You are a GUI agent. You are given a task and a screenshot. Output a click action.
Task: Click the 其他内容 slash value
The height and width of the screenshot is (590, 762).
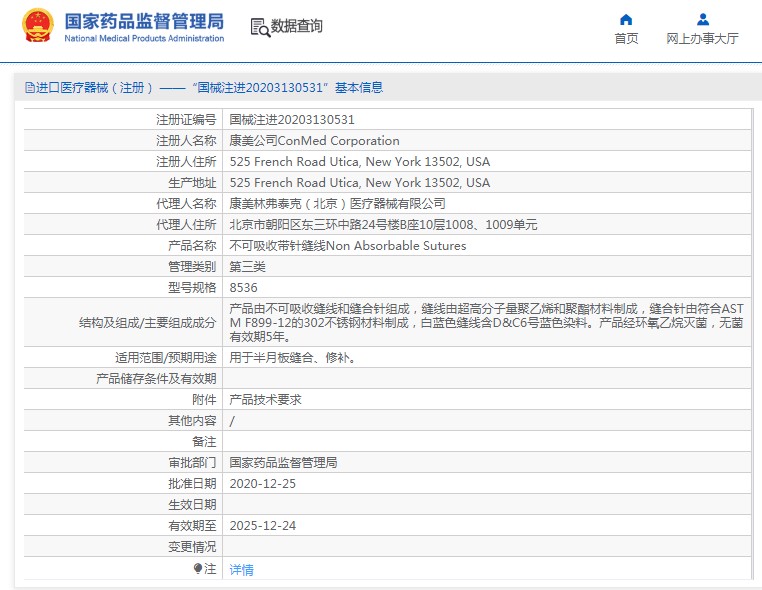tap(232, 421)
